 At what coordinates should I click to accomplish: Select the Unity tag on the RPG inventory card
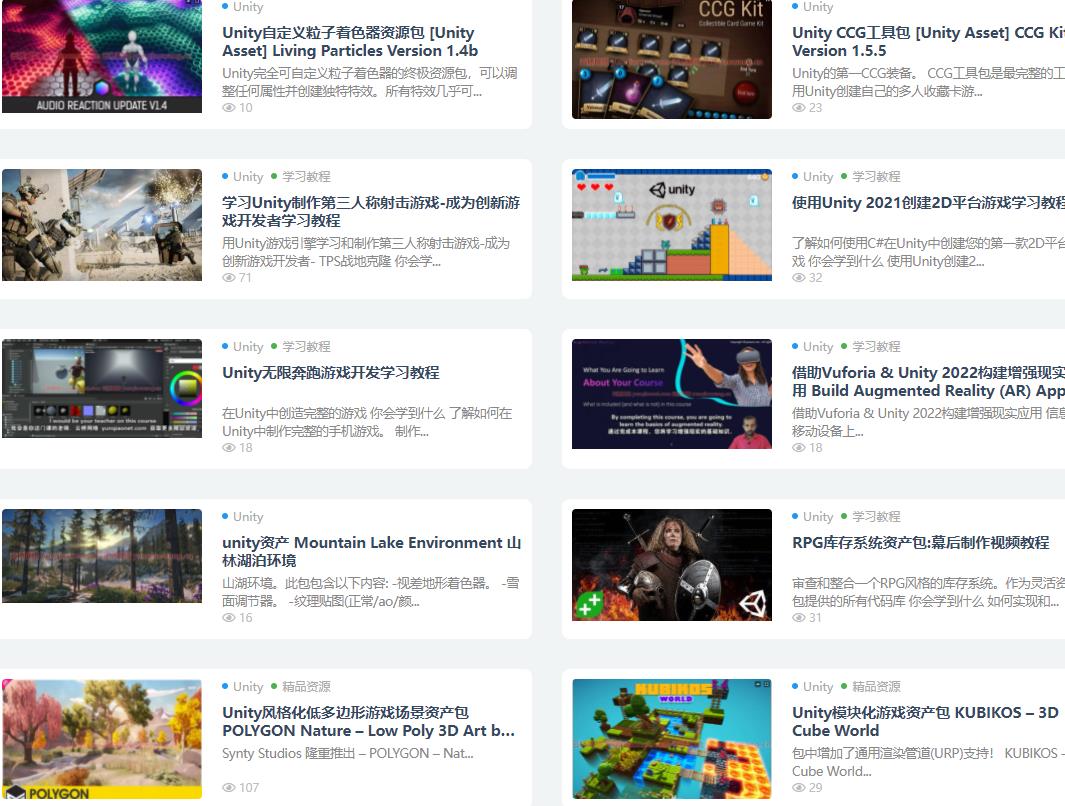(x=818, y=517)
